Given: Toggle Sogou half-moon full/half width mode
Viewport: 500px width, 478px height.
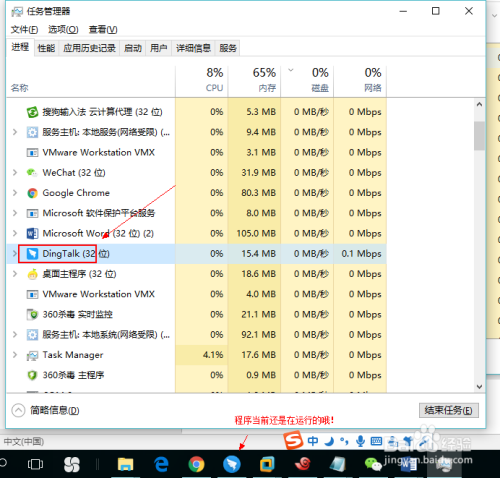Looking at the screenshot, I should tap(329, 441).
